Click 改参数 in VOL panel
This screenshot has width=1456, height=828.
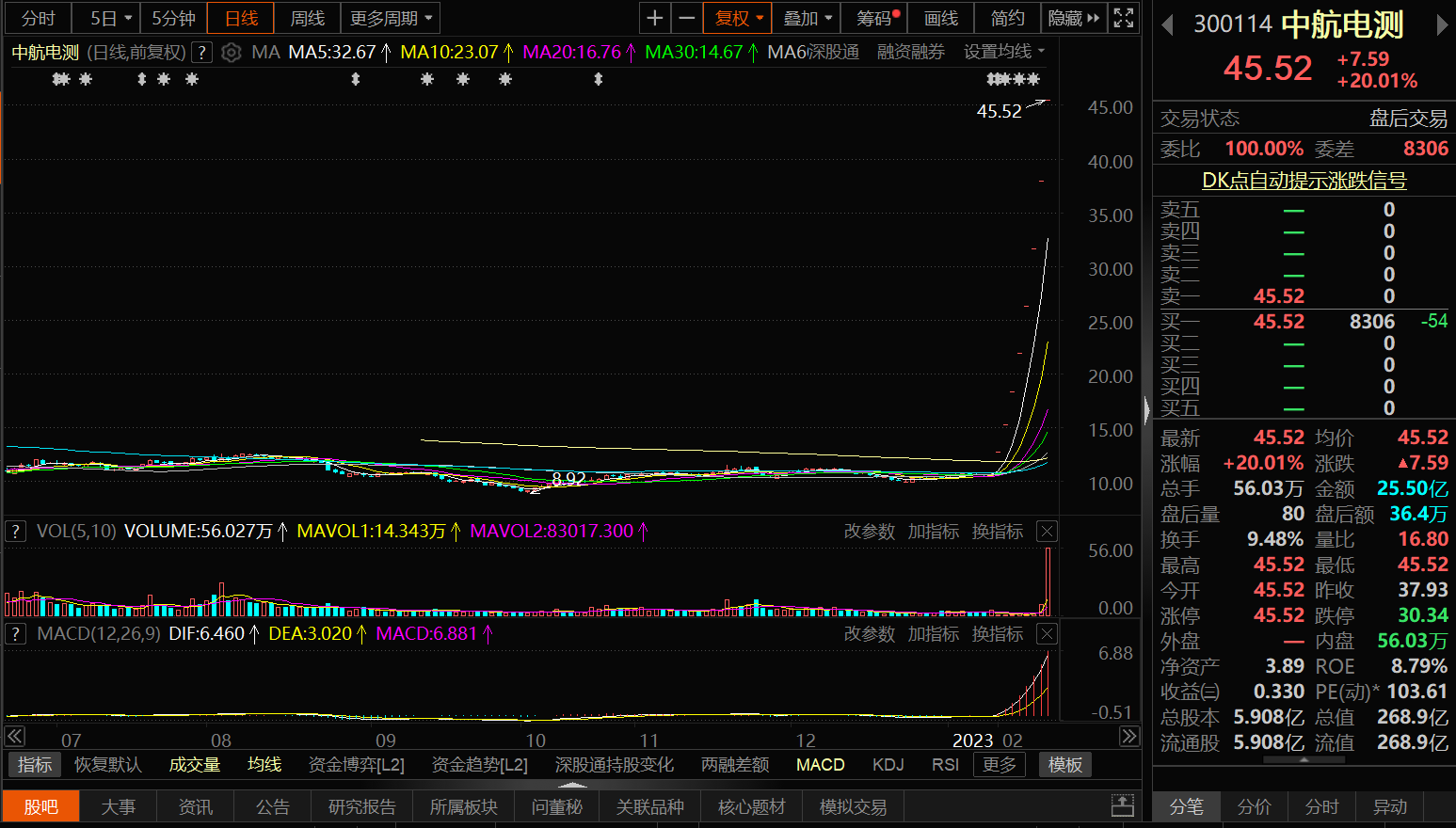click(x=870, y=532)
